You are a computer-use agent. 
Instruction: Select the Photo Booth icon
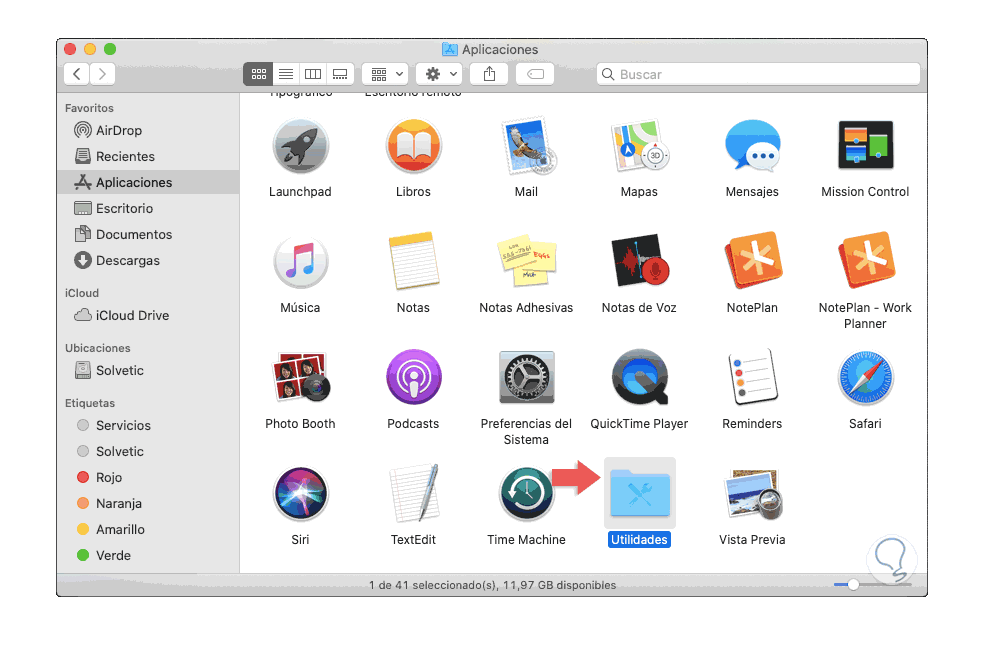[300, 377]
